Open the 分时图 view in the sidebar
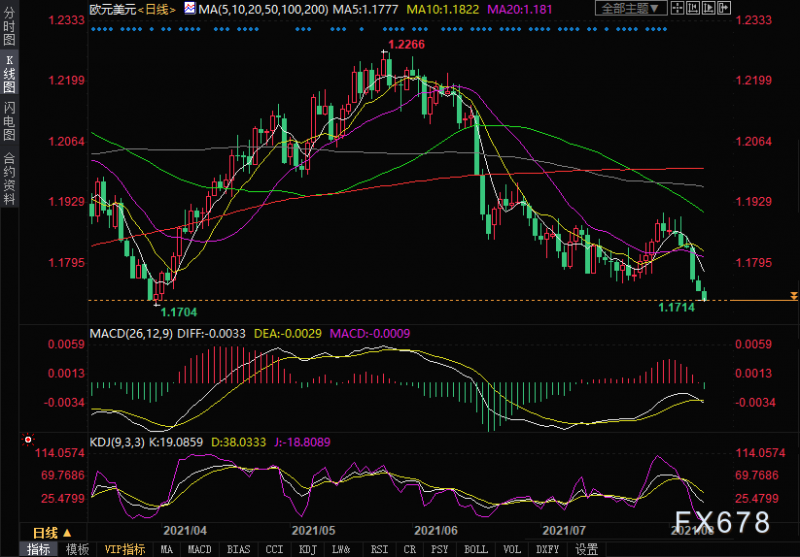The image size is (800, 557). coord(9,26)
